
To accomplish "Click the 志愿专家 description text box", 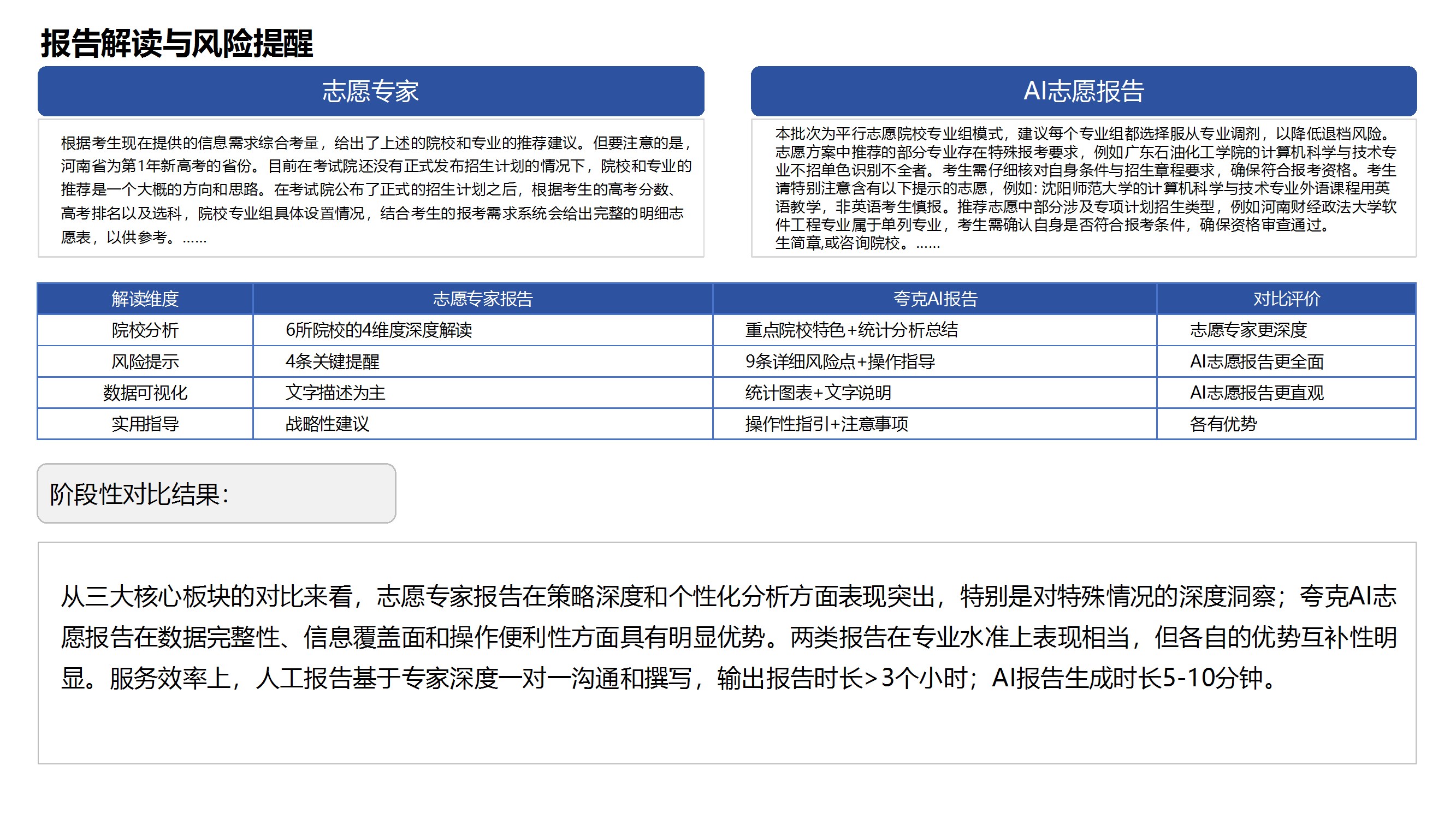I will point(370,189).
